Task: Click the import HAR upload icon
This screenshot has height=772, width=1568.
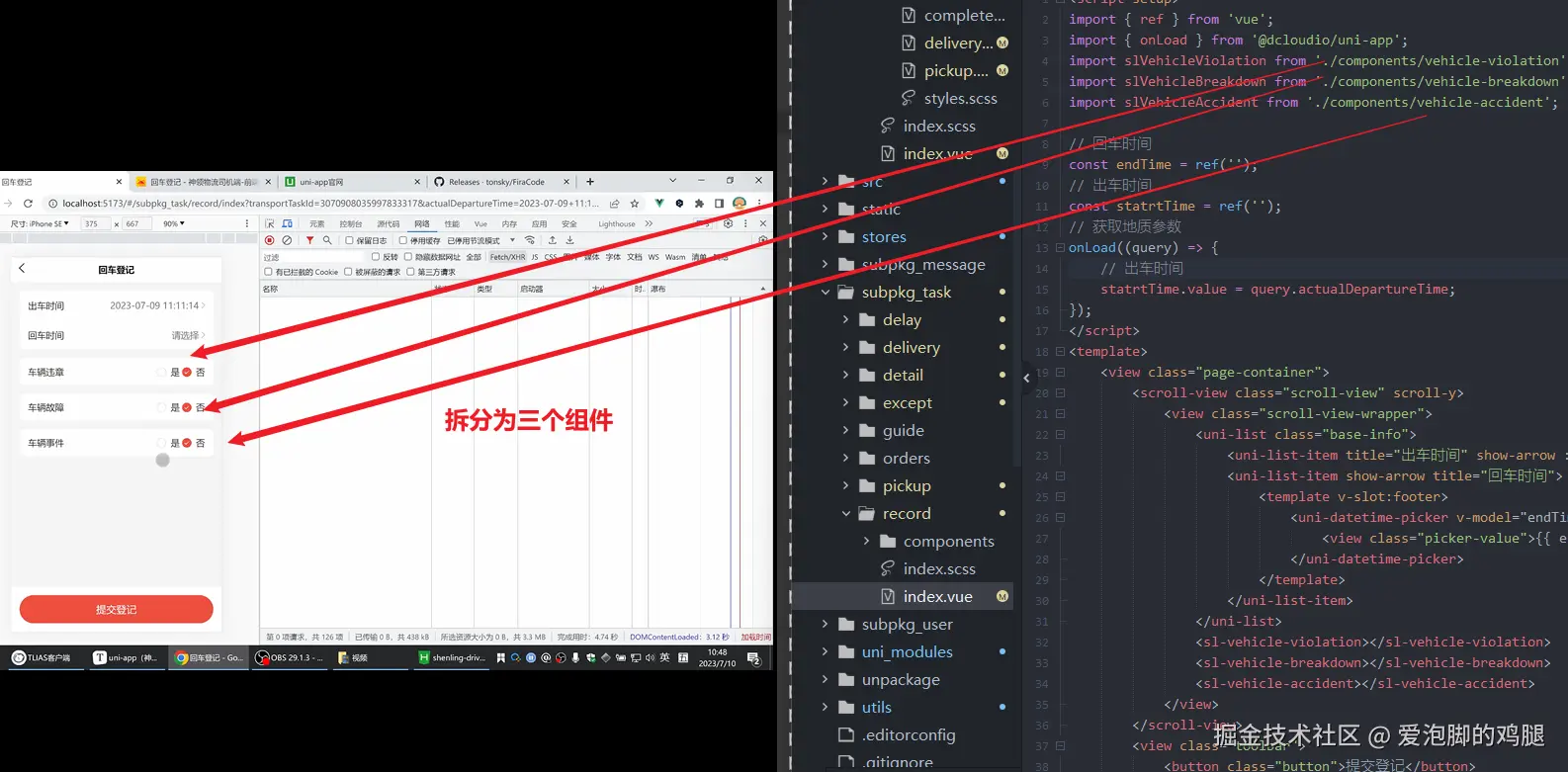Action: [x=552, y=240]
